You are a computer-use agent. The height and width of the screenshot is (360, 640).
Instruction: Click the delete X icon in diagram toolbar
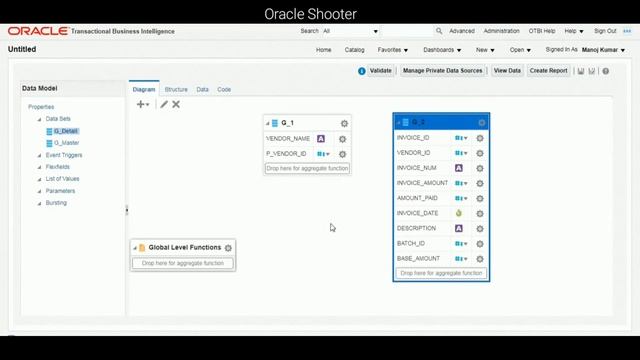coord(176,104)
